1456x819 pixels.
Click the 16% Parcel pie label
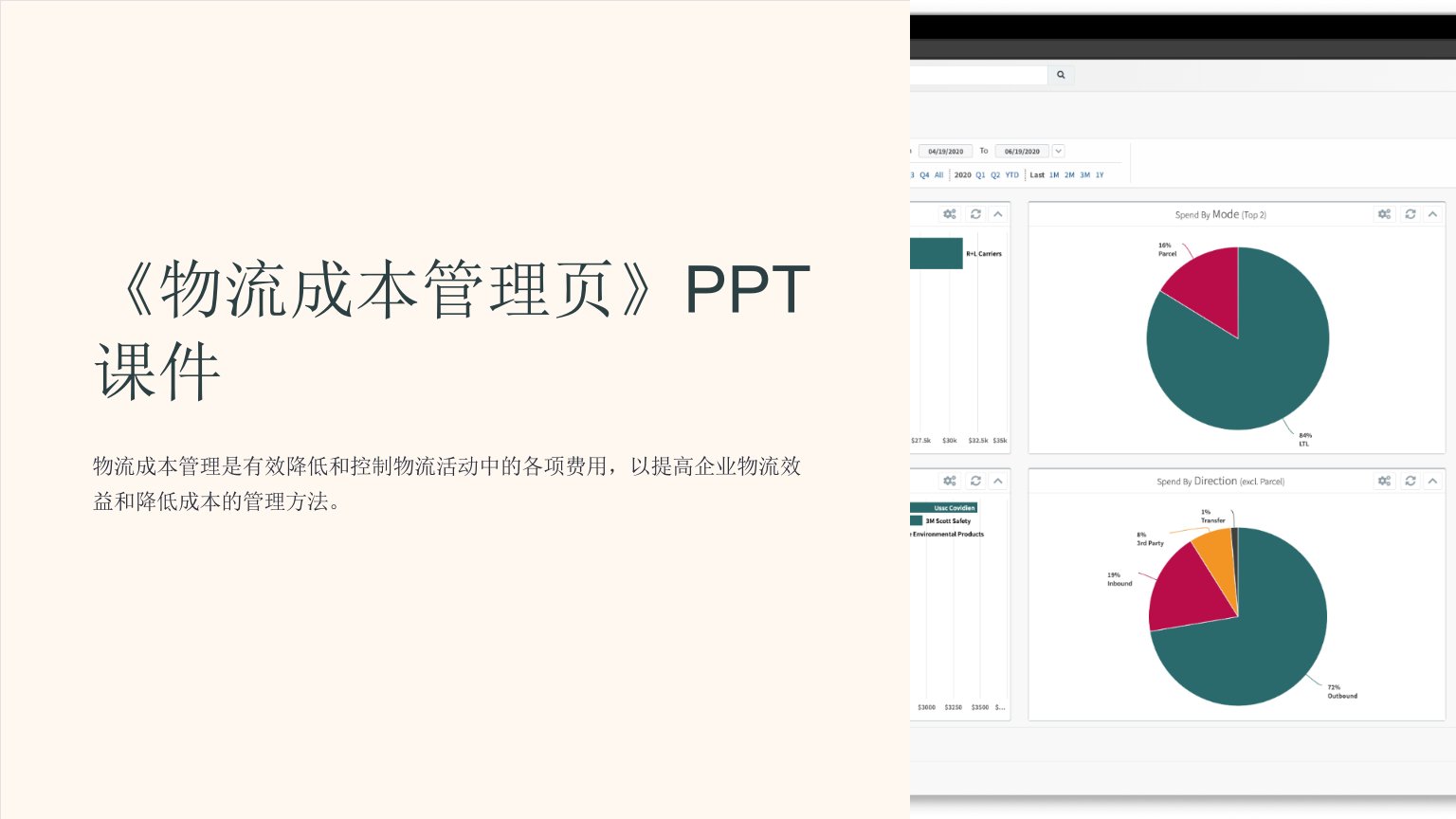pyautogui.click(x=1167, y=249)
